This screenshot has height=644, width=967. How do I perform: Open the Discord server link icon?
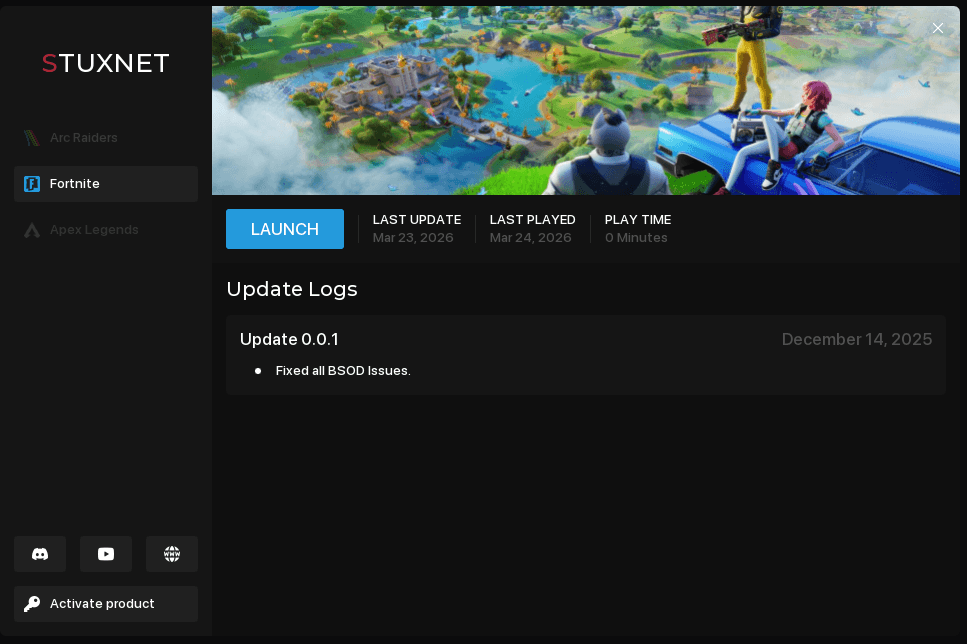click(x=40, y=554)
